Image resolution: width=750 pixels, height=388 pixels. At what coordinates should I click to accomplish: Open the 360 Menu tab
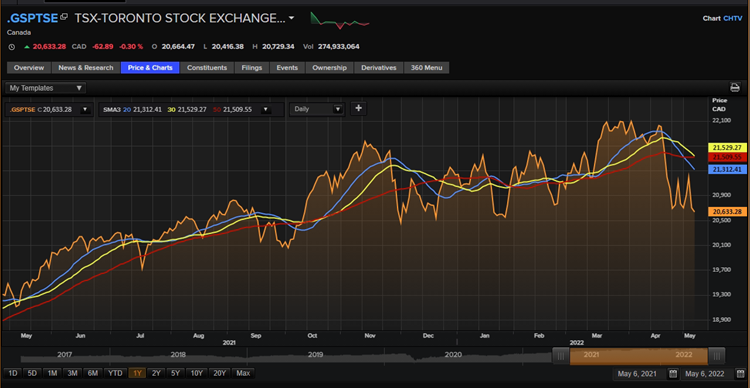pyautogui.click(x=426, y=68)
